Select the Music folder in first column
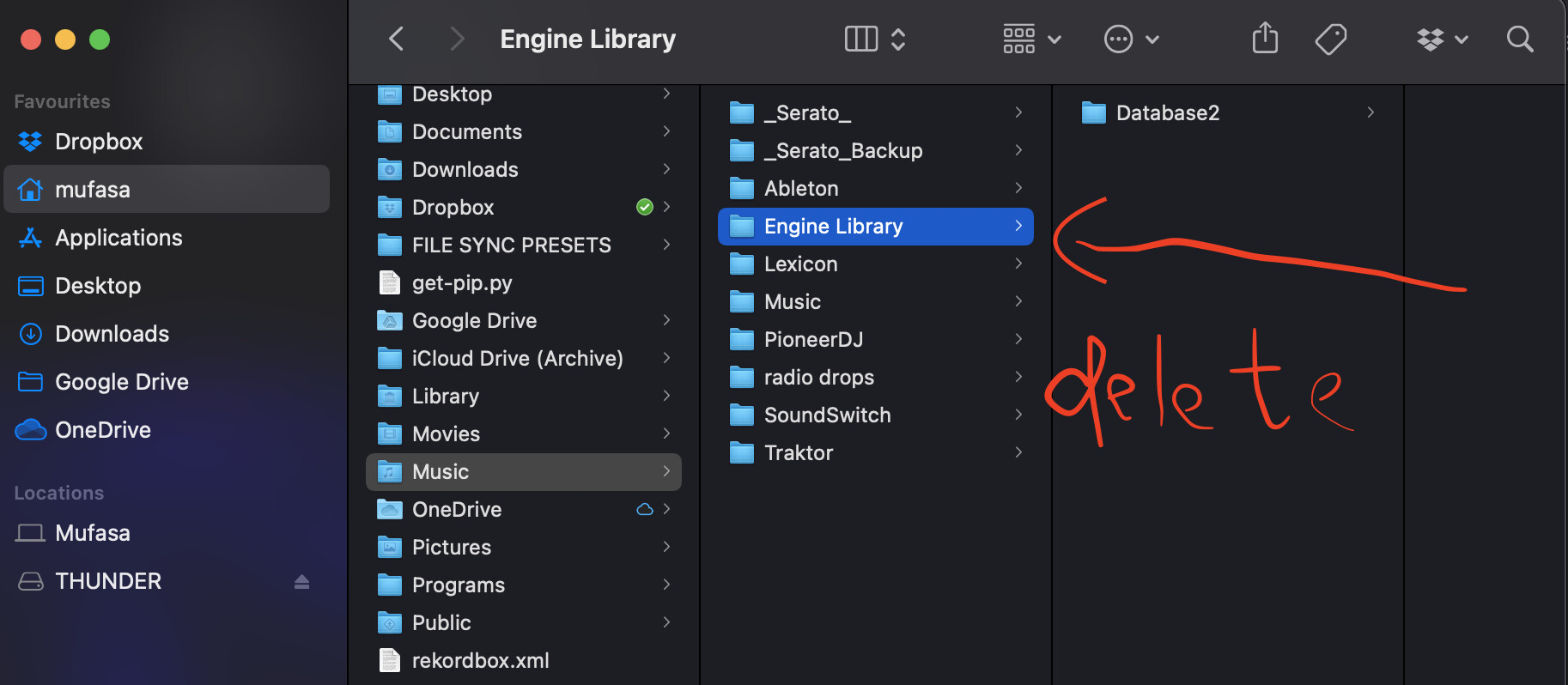Image resolution: width=1568 pixels, height=685 pixels. (x=524, y=472)
